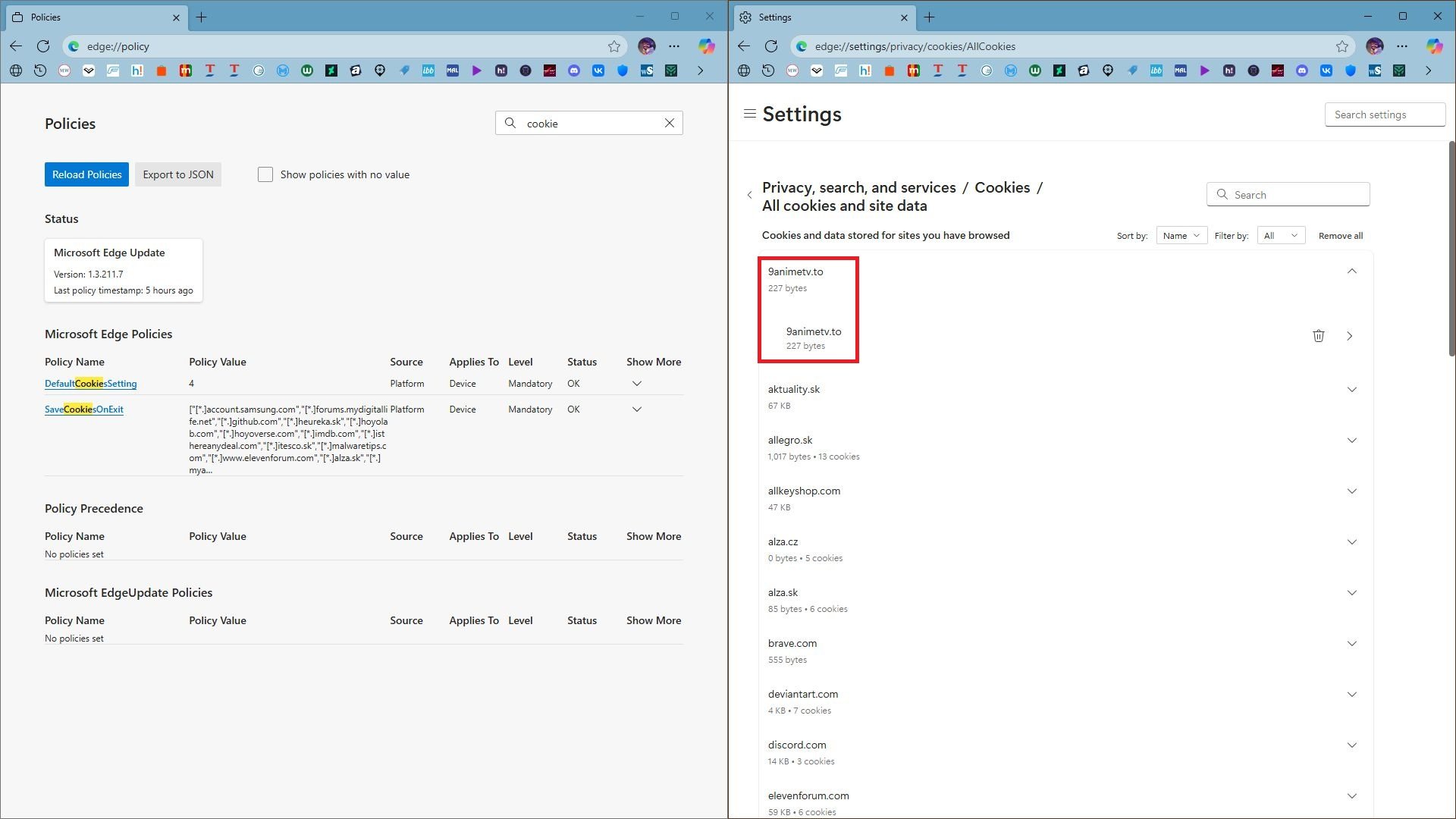Select the alza.sk site name
Image resolution: width=1456 pixels, height=819 pixels.
click(783, 592)
